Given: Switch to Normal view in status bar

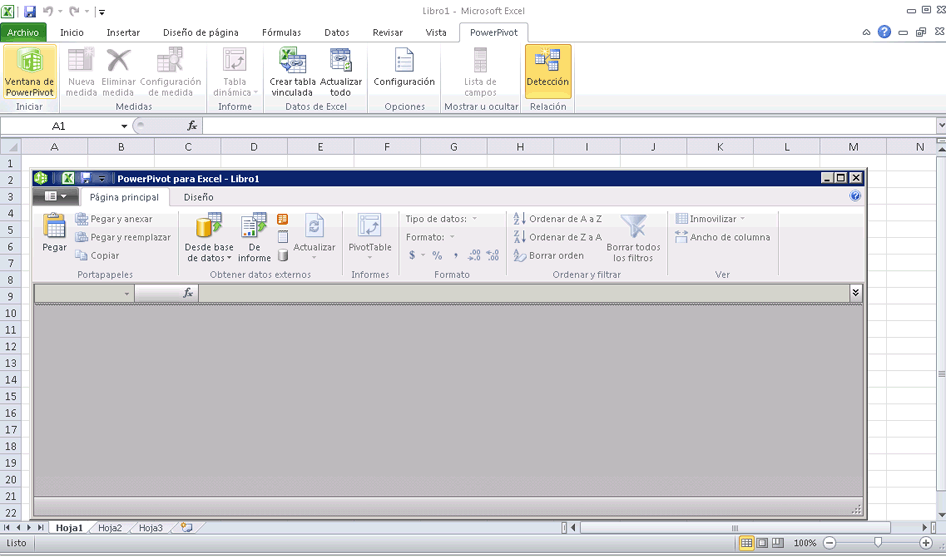Looking at the screenshot, I should (747, 543).
